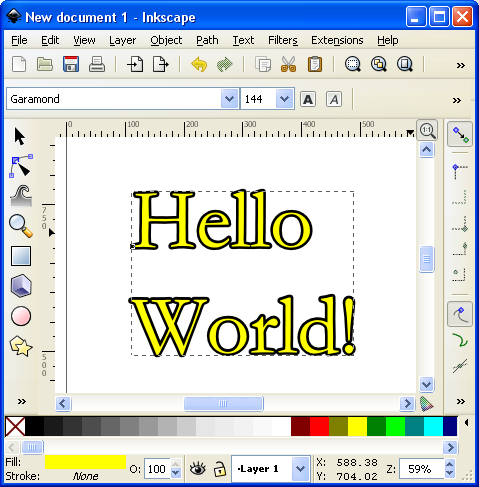Toggle snap nodes or handles

[x=460, y=314]
